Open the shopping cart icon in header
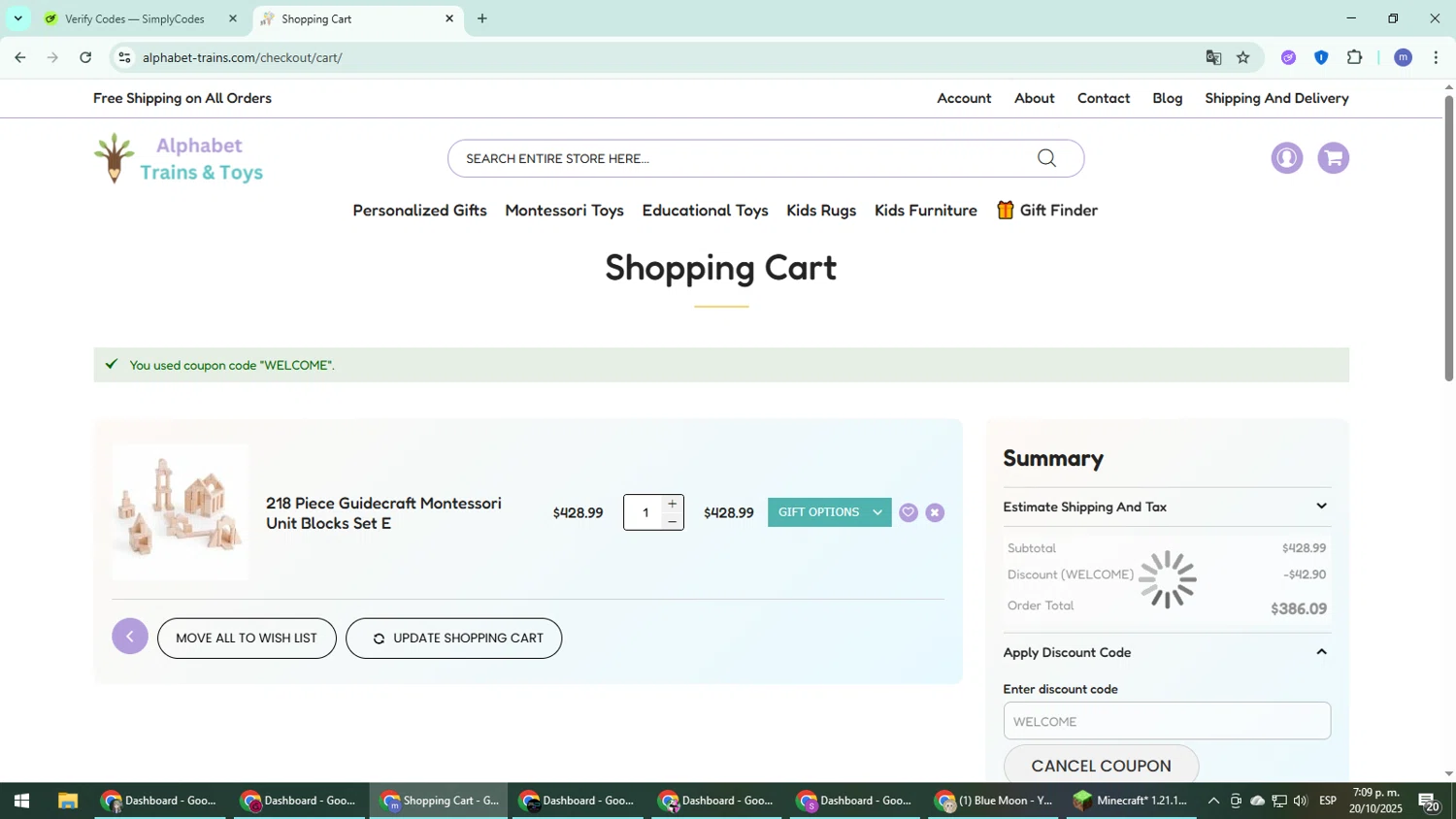Viewport: 1456px width, 819px height. [1334, 157]
